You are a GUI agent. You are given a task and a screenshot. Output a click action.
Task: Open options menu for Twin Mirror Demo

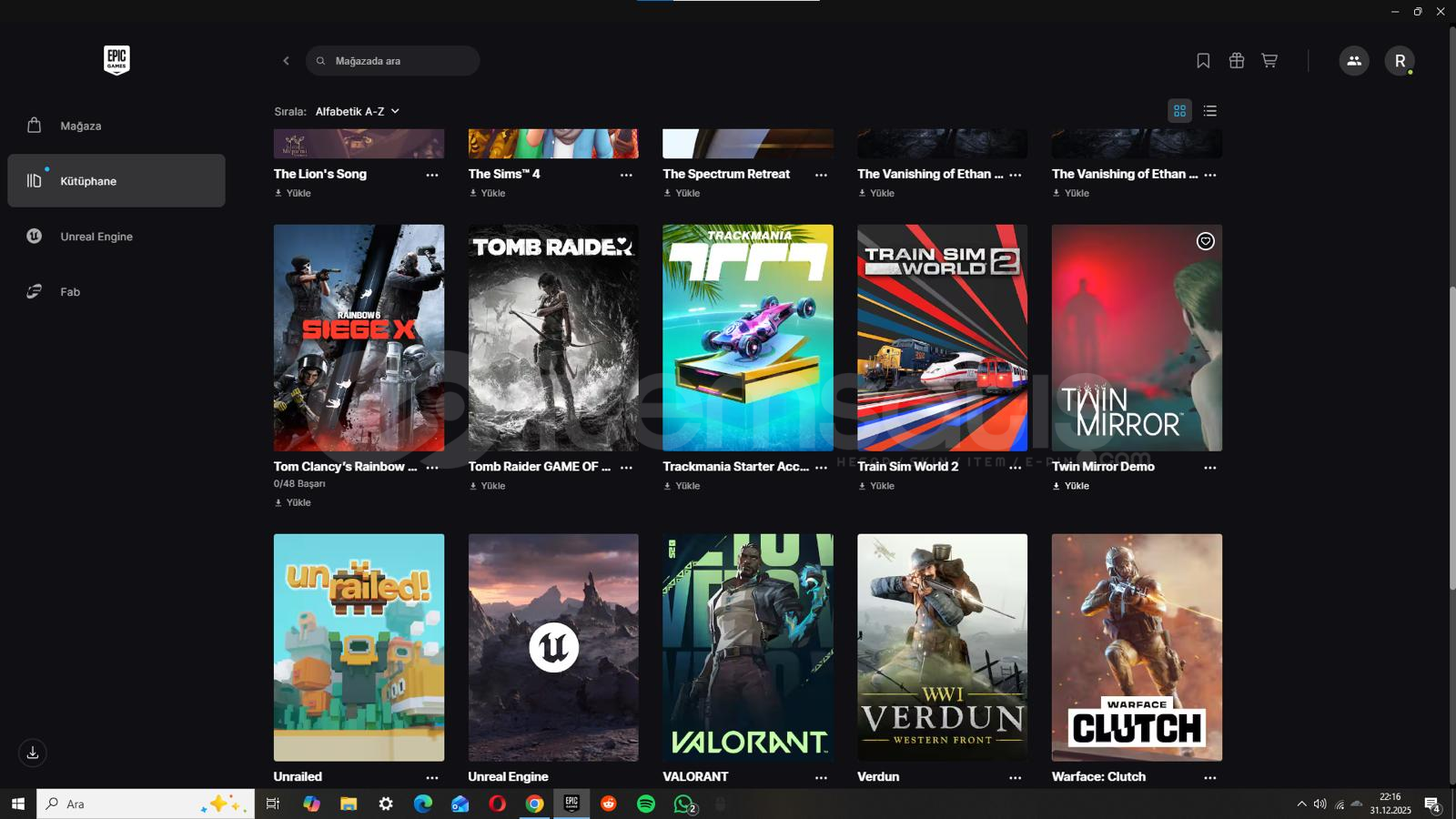(x=1210, y=468)
